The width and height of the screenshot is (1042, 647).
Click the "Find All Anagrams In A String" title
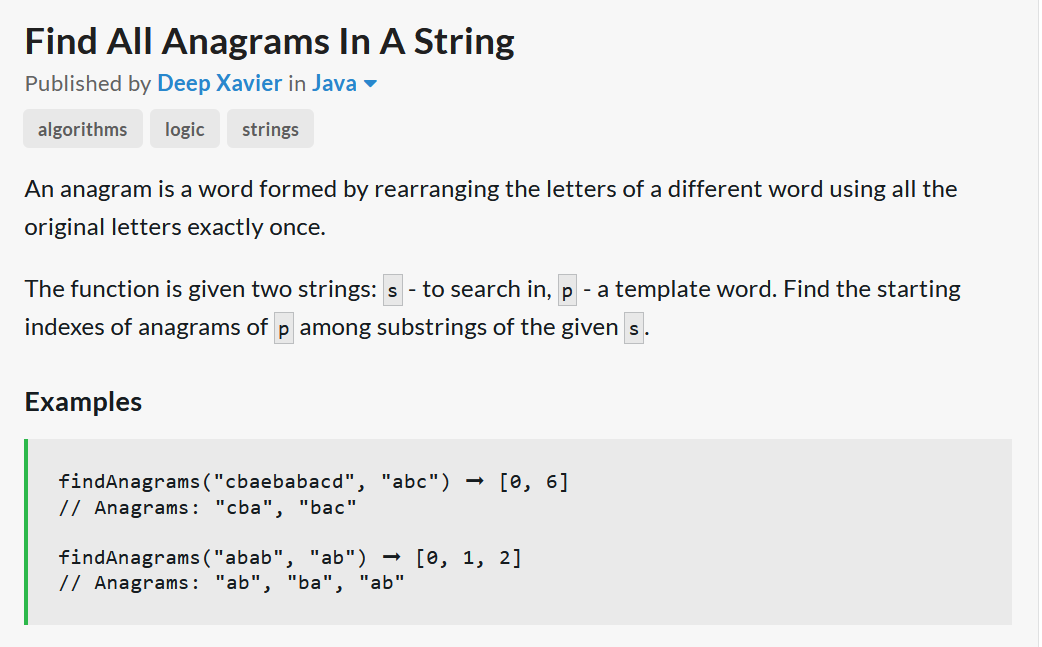click(269, 41)
